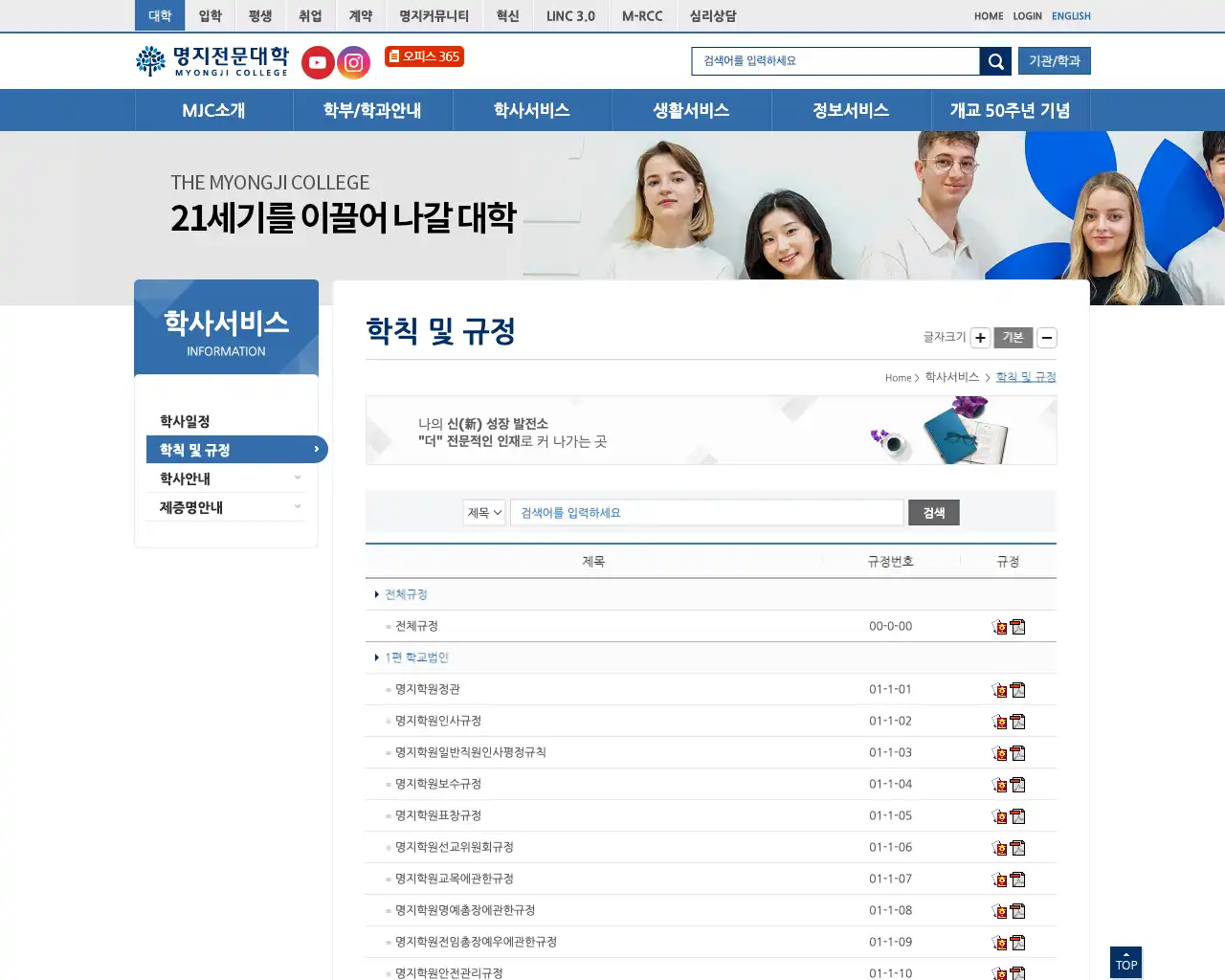Open the 학사서비스 main menu
1225x980 pixels.
click(x=532, y=110)
